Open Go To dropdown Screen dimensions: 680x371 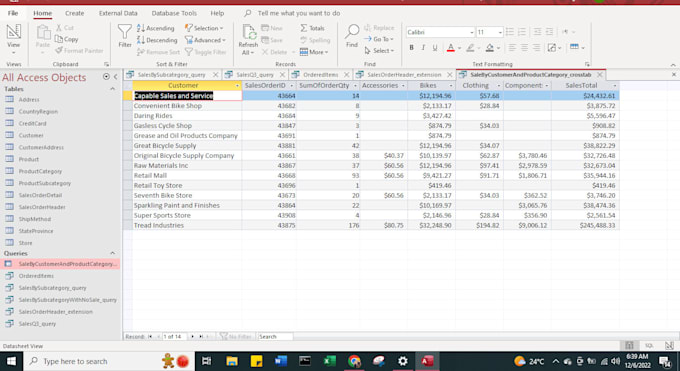(379, 39)
